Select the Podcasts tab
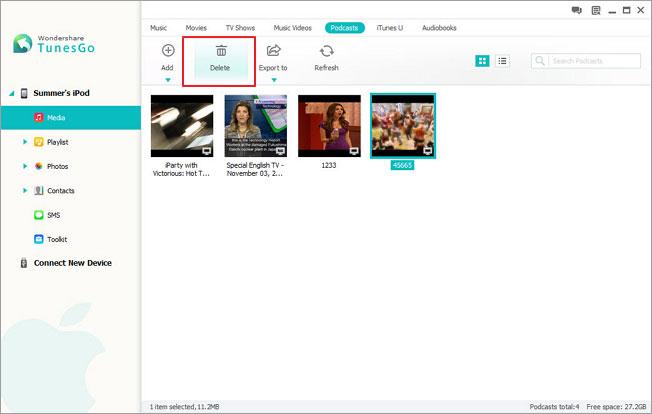This screenshot has width=652, height=414. [344, 28]
